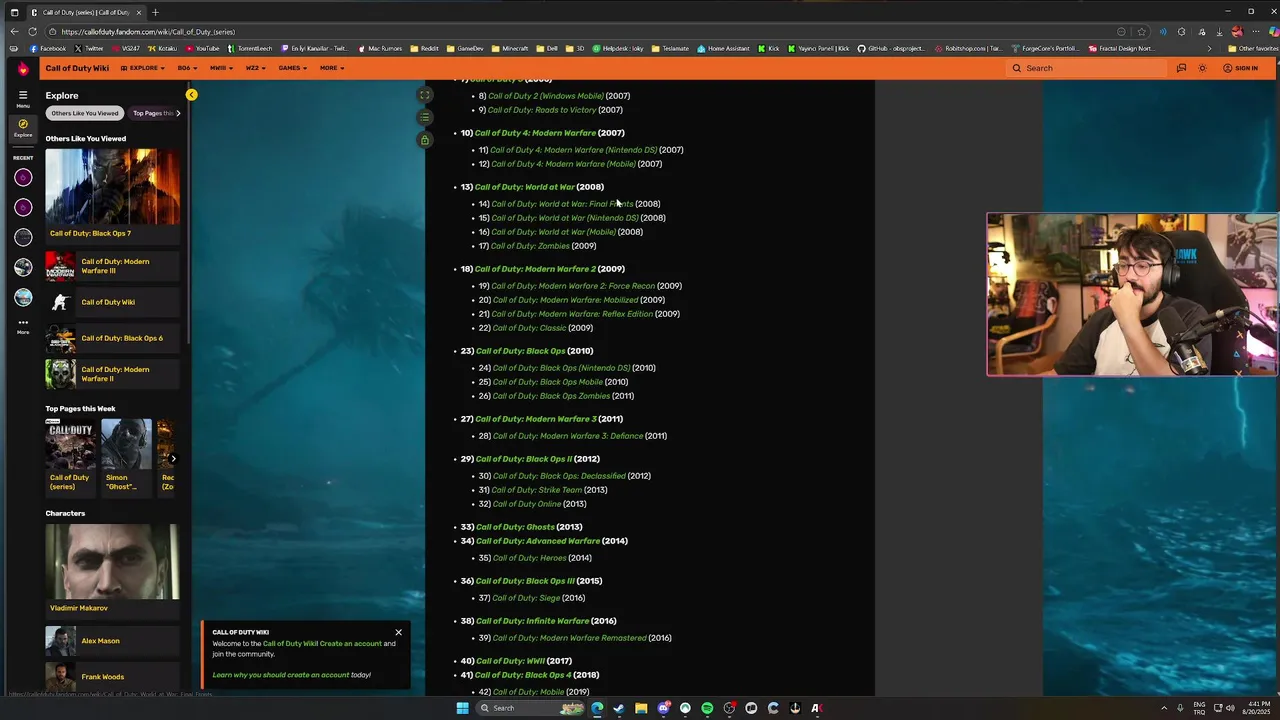Open Call of Duty: Black Ops 7 thumbnail
The height and width of the screenshot is (720, 1280).
pyautogui.click(x=112, y=187)
